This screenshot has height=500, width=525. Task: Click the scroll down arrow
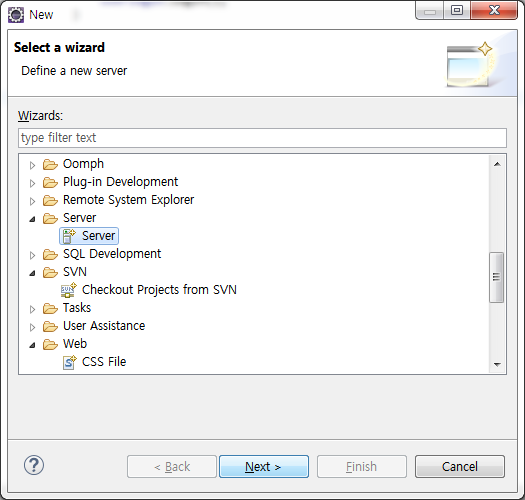click(x=497, y=364)
